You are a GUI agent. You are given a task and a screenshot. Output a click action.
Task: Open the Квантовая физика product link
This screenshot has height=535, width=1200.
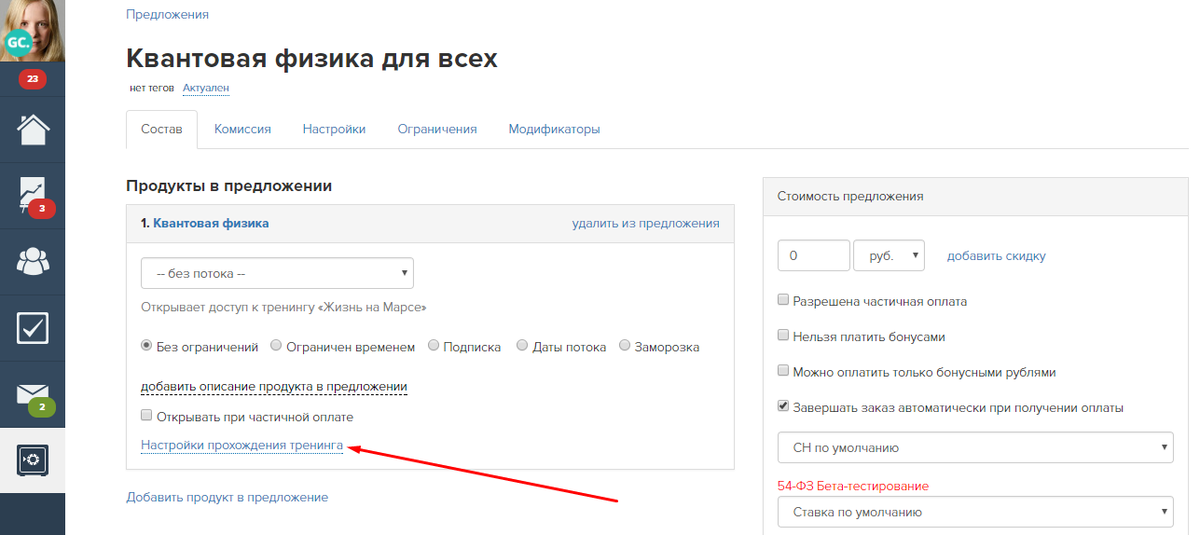(x=211, y=223)
